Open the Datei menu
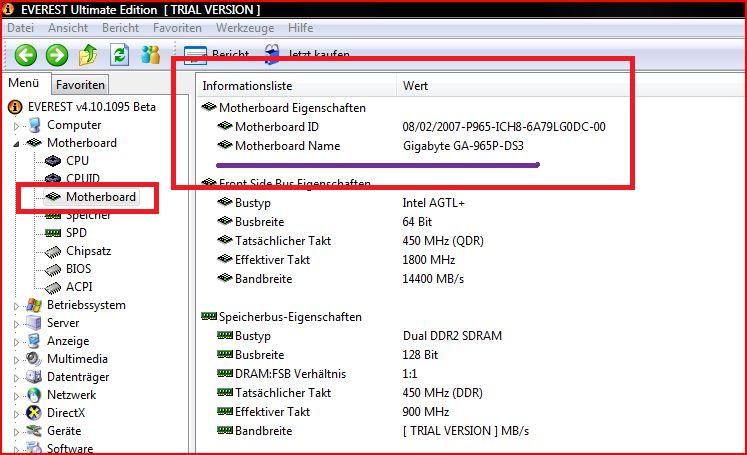The height and width of the screenshot is (455, 747). pyautogui.click(x=20, y=28)
